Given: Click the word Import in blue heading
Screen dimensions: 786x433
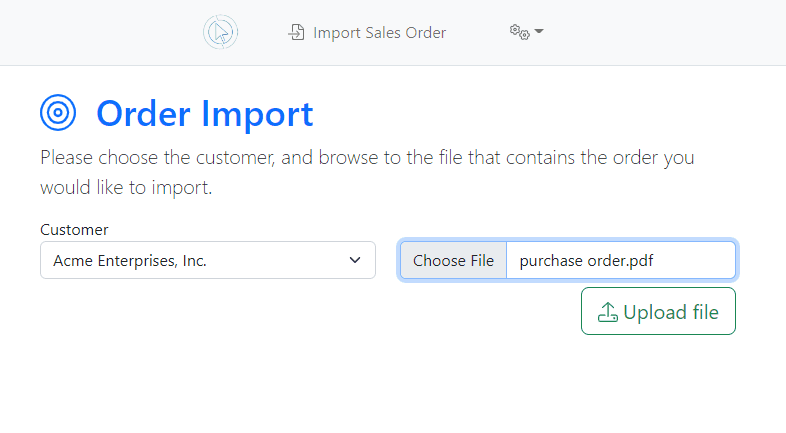Looking at the screenshot, I should (257, 115).
